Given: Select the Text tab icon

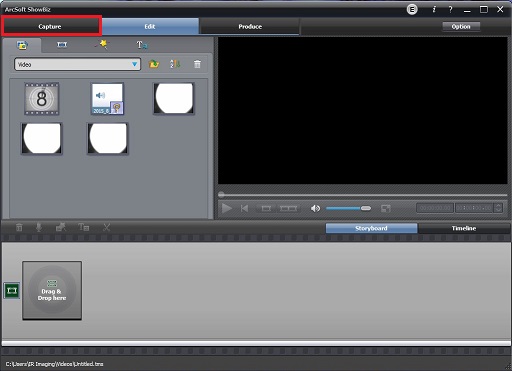Looking at the screenshot, I should coord(142,45).
